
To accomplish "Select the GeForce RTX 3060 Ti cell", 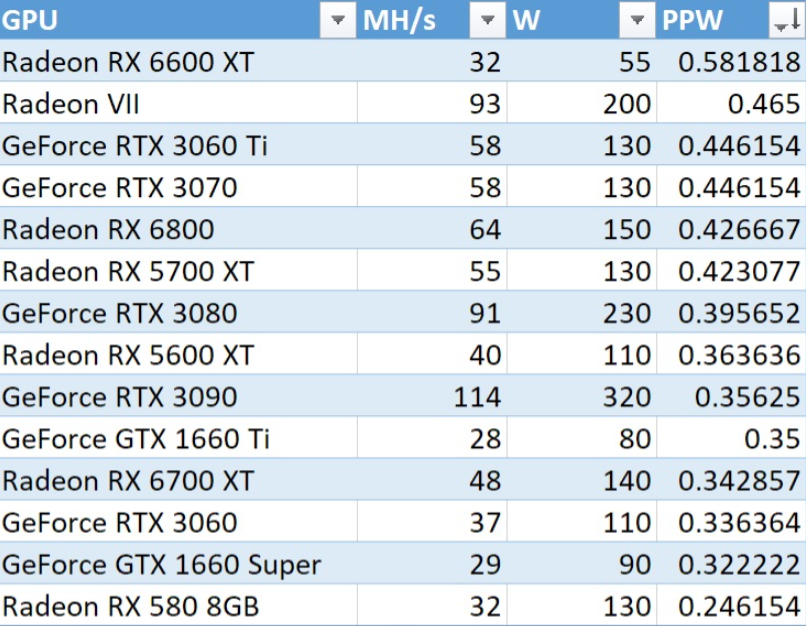I will point(178,144).
